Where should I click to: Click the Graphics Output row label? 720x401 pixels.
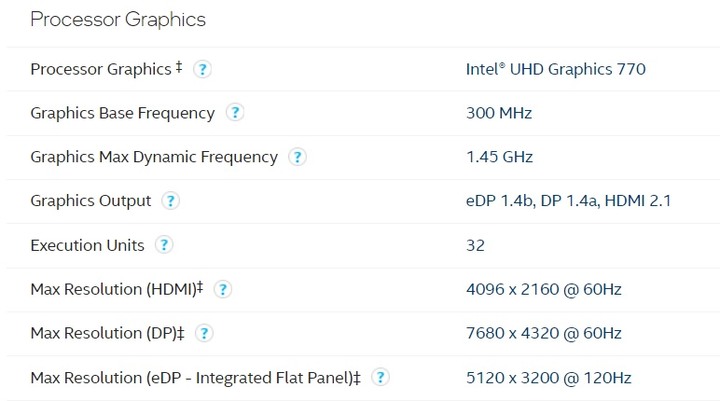click(90, 201)
